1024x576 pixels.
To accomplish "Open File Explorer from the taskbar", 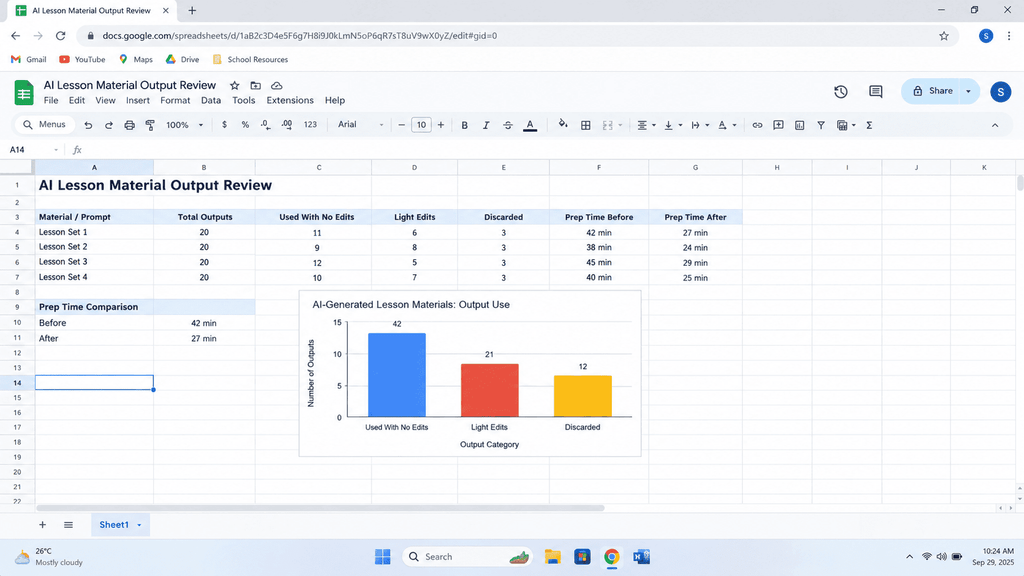I will pyautogui.click(x=552, y=557).
